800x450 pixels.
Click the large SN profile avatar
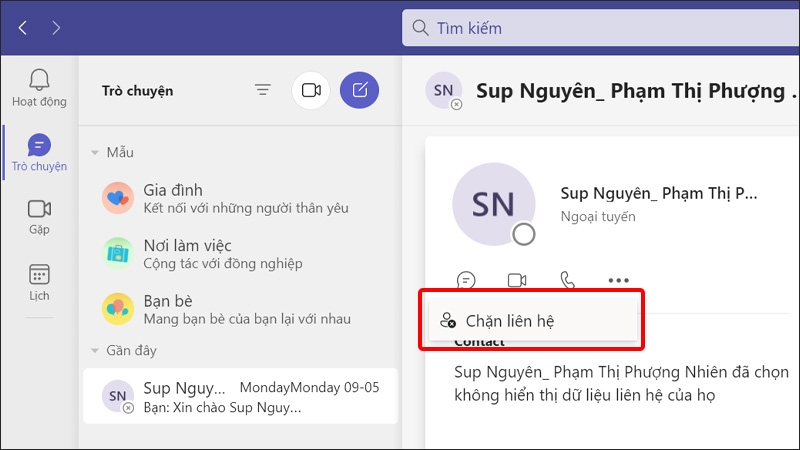pyautogui.click(x=493, y=204)
